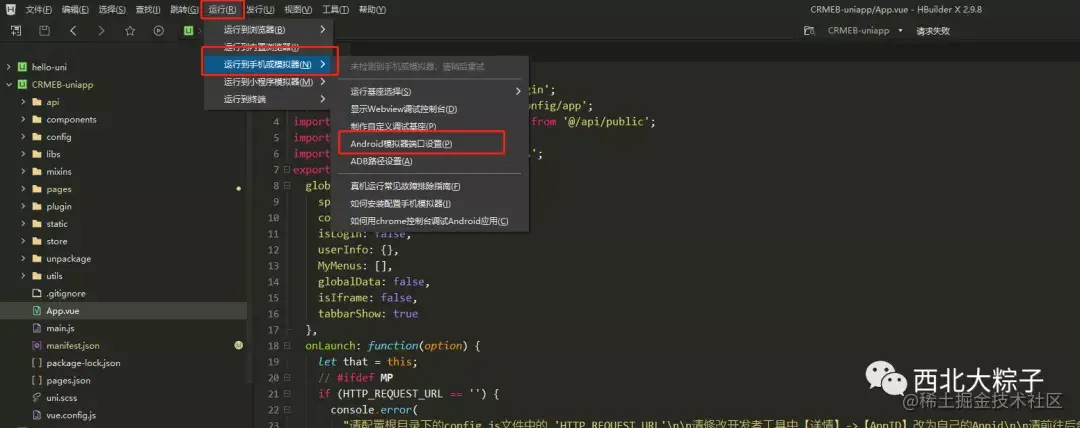
Task: Click the run play toolbar icon
Action: pos(158,31)
